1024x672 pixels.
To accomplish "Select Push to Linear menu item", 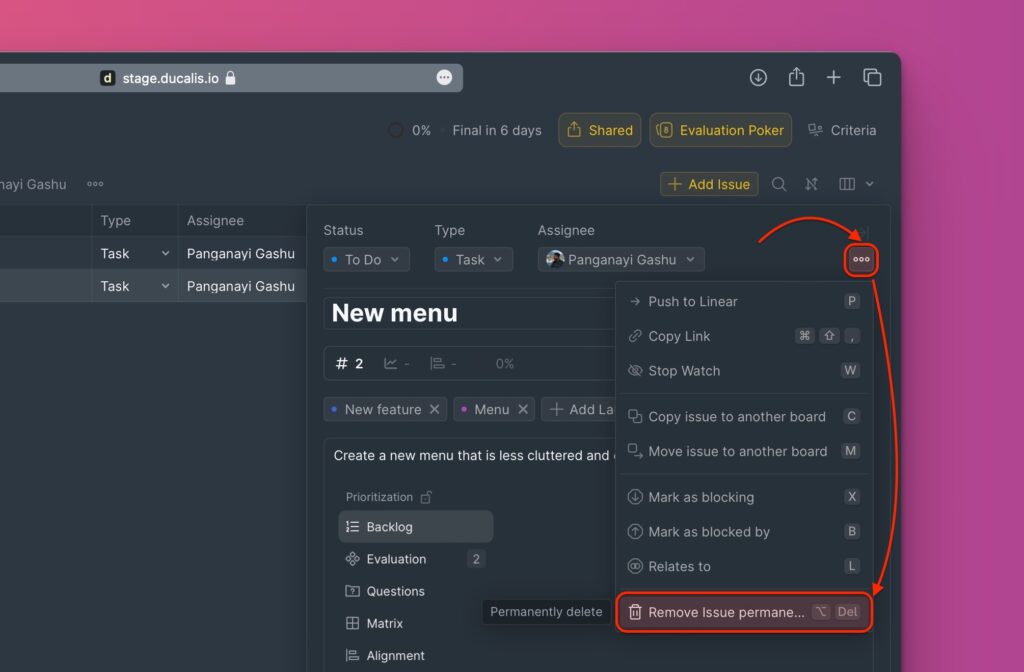I will tap(692, 302).
